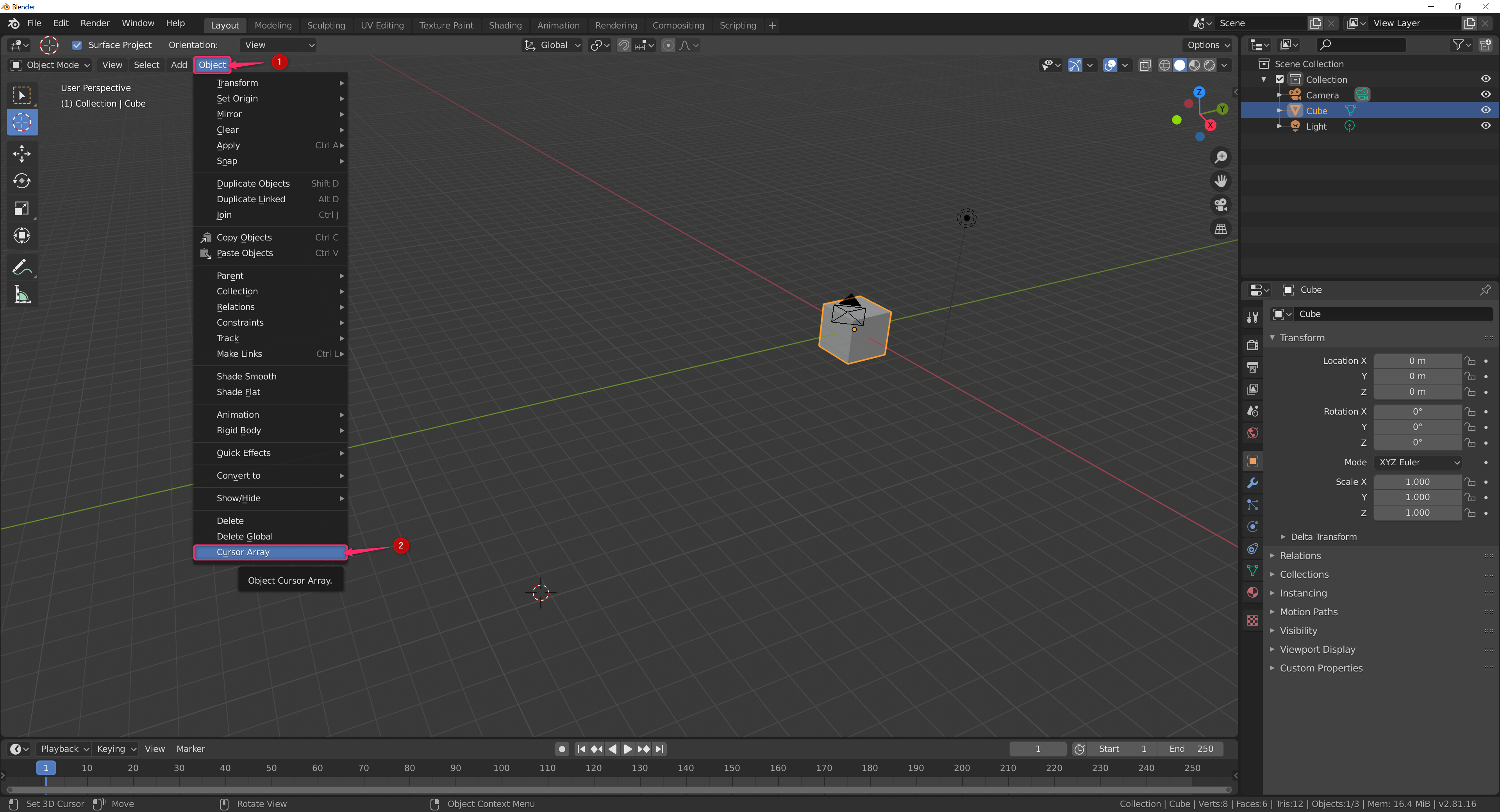Switch to the Sculpting workspace tab
Image resolution: width=1500 pixels, height=812 pixels.
pyautogui.click(x=326, y=25)
